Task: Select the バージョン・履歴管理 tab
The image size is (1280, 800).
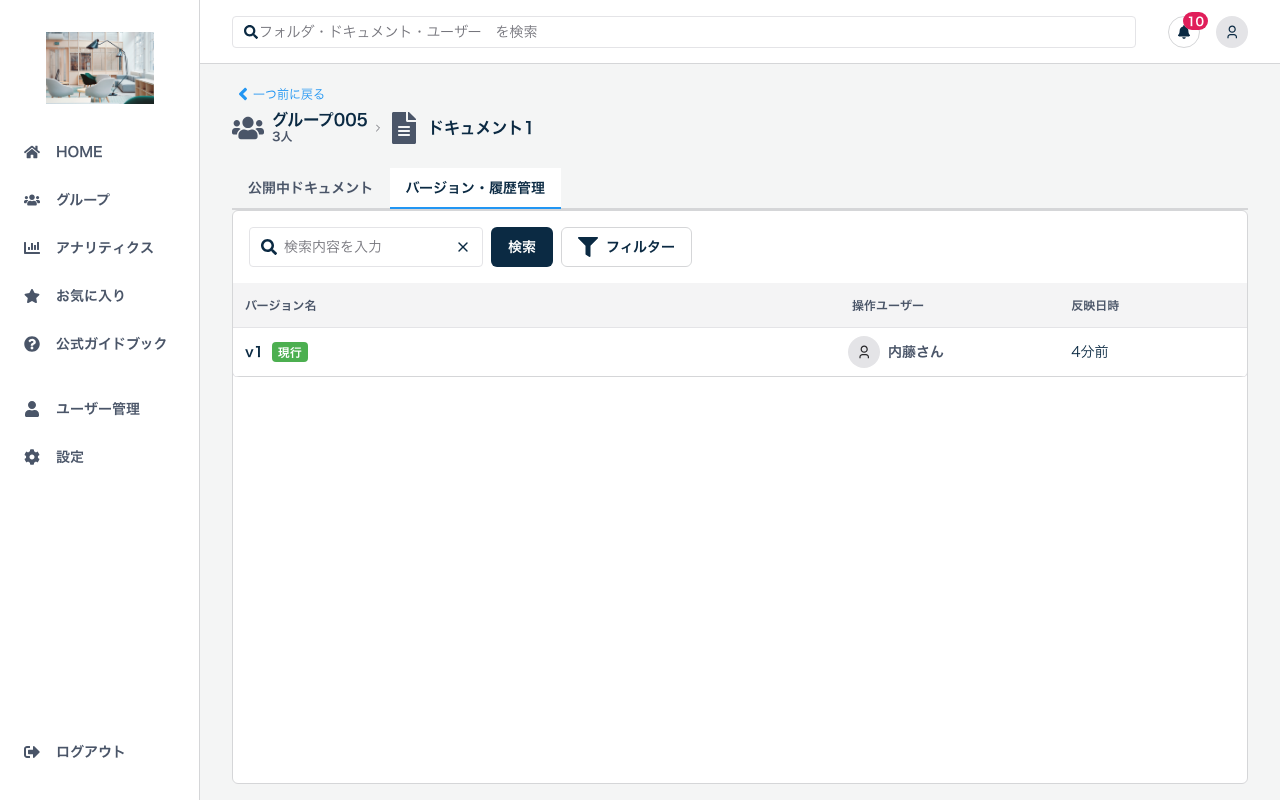Action: point(475,188)
